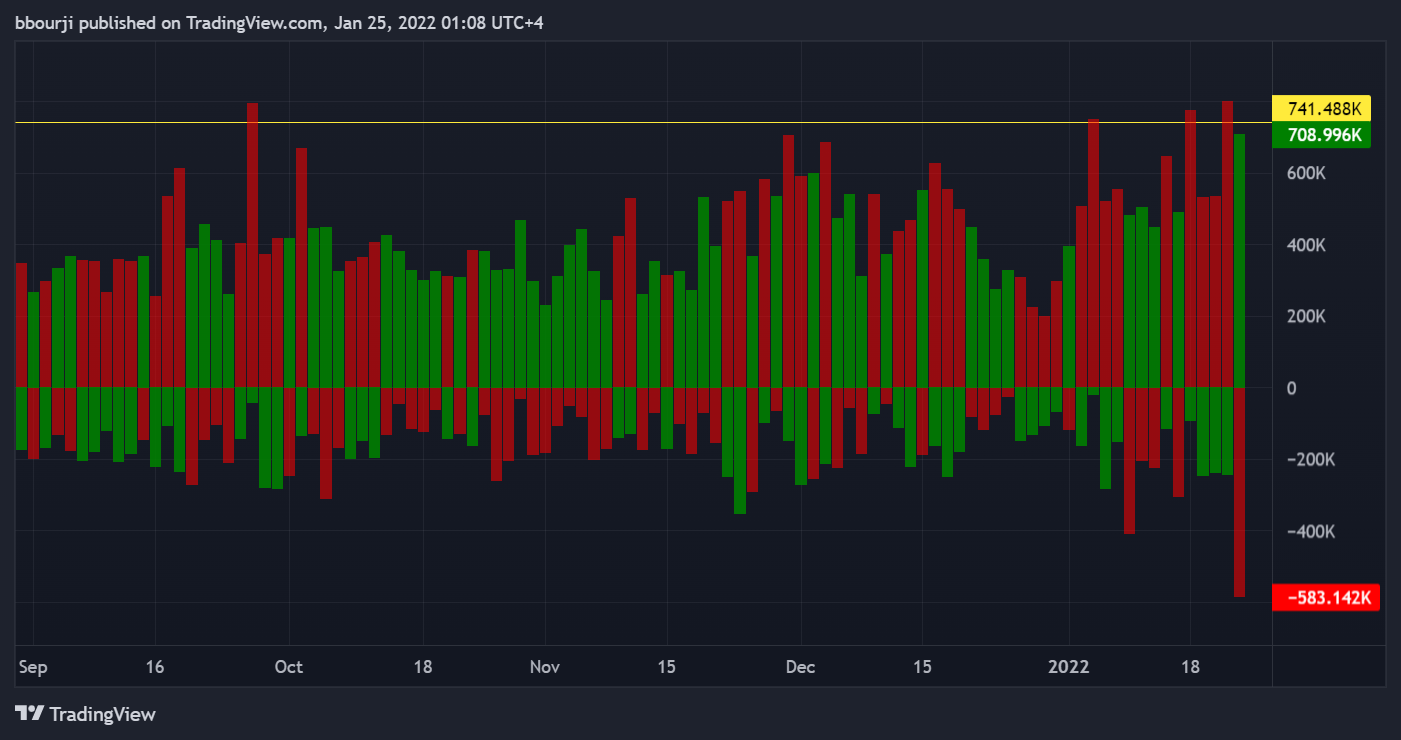Viewport: 1401px width, 740px height.
Task: Click the last red bar reaching −583K
Action: tap(1239, 492)
